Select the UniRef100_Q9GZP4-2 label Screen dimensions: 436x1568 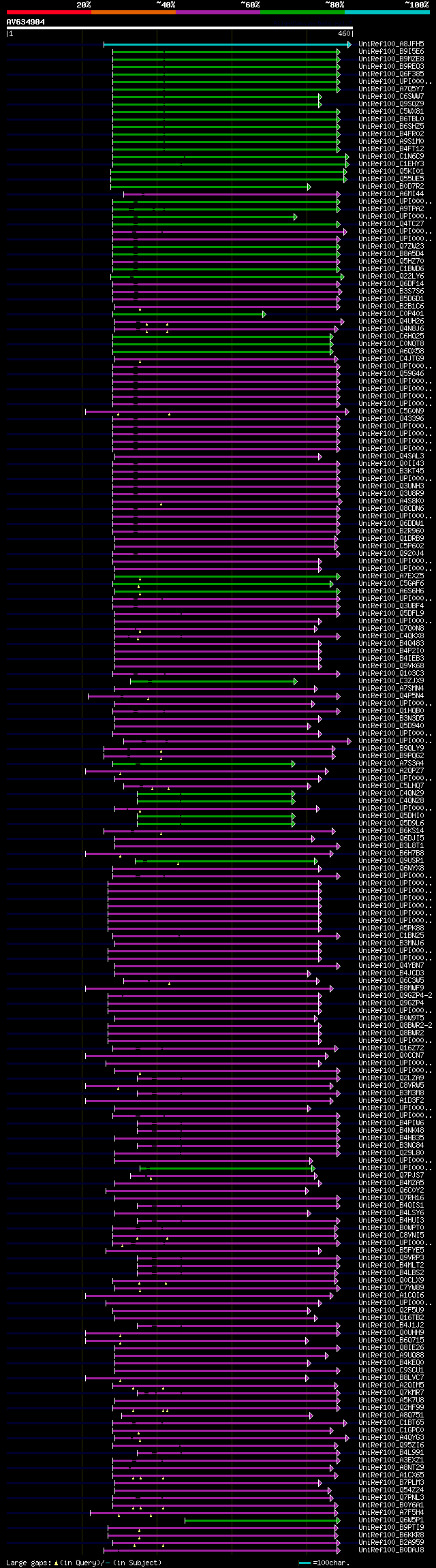[395, 996]
